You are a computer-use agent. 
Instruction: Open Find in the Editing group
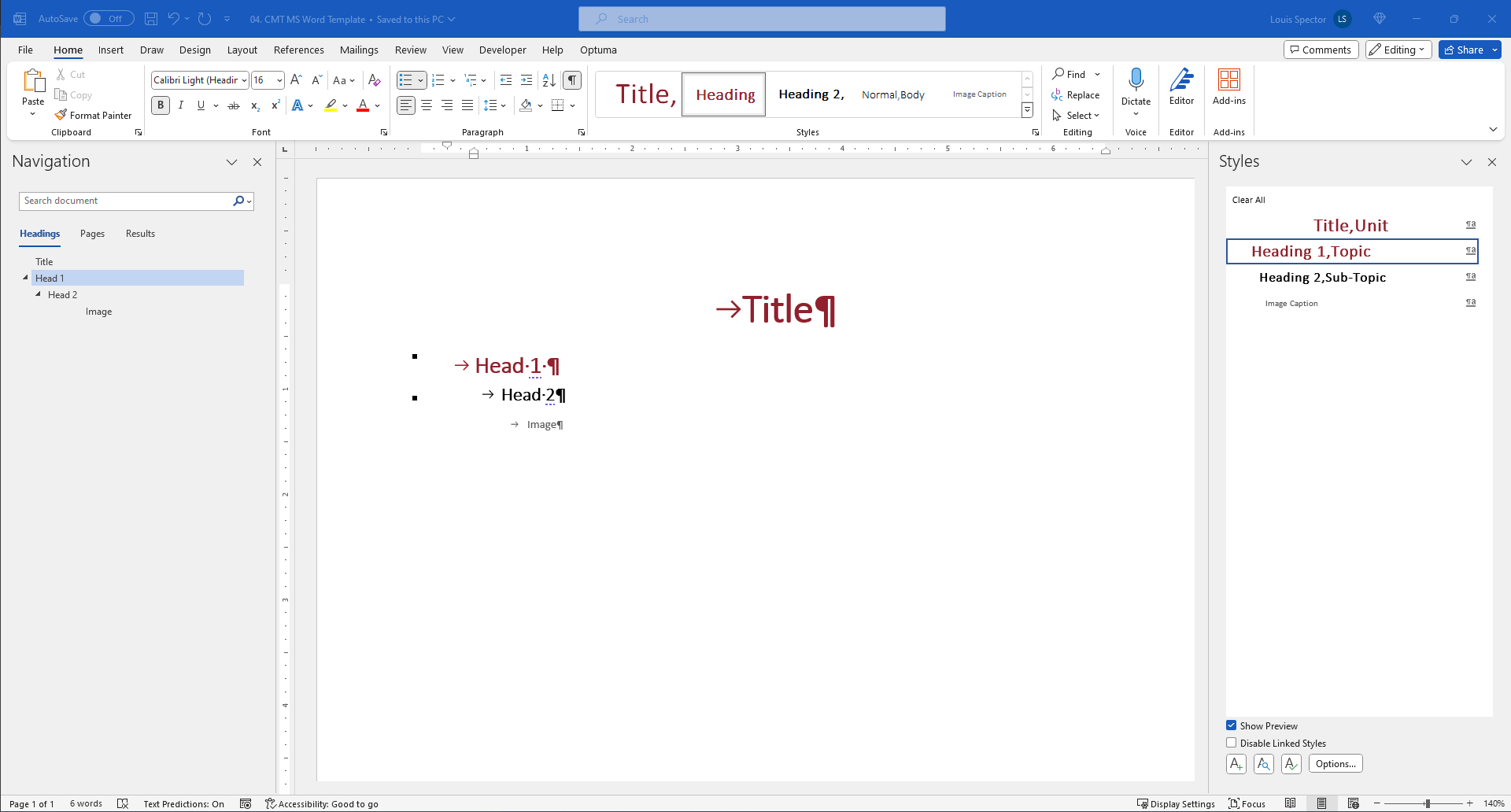[1074, 74]
